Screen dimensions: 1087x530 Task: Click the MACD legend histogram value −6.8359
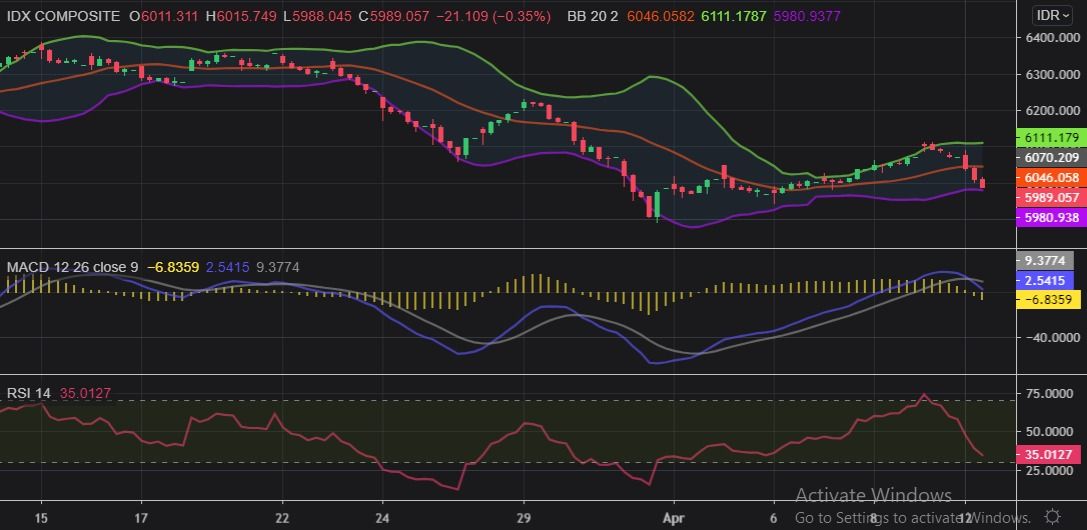pos(173,267)
